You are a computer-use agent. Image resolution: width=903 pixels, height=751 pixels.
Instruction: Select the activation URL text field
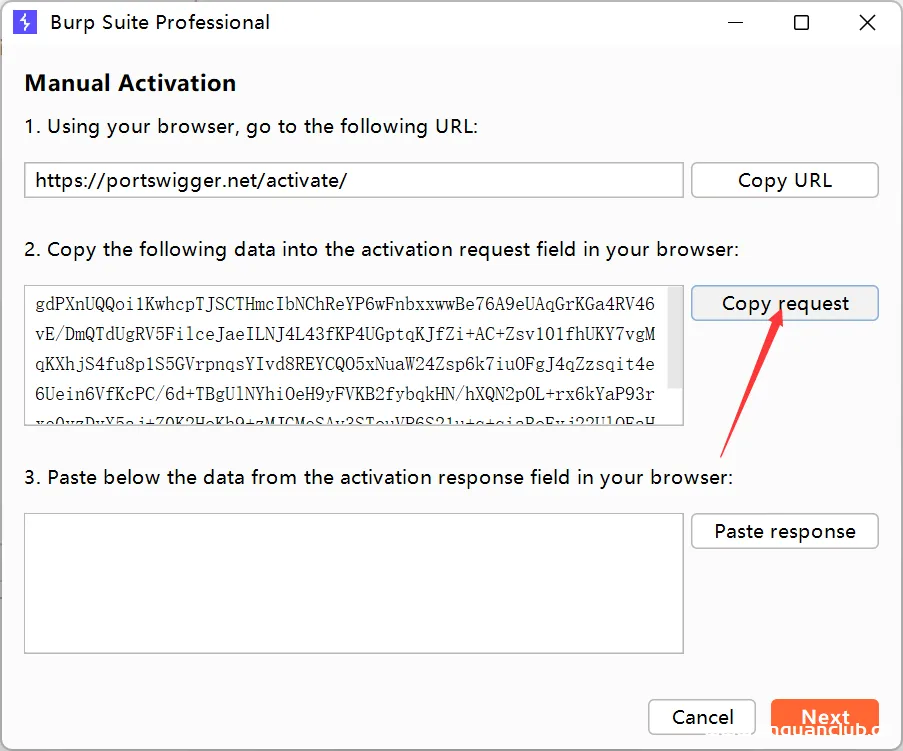(354, 180)
